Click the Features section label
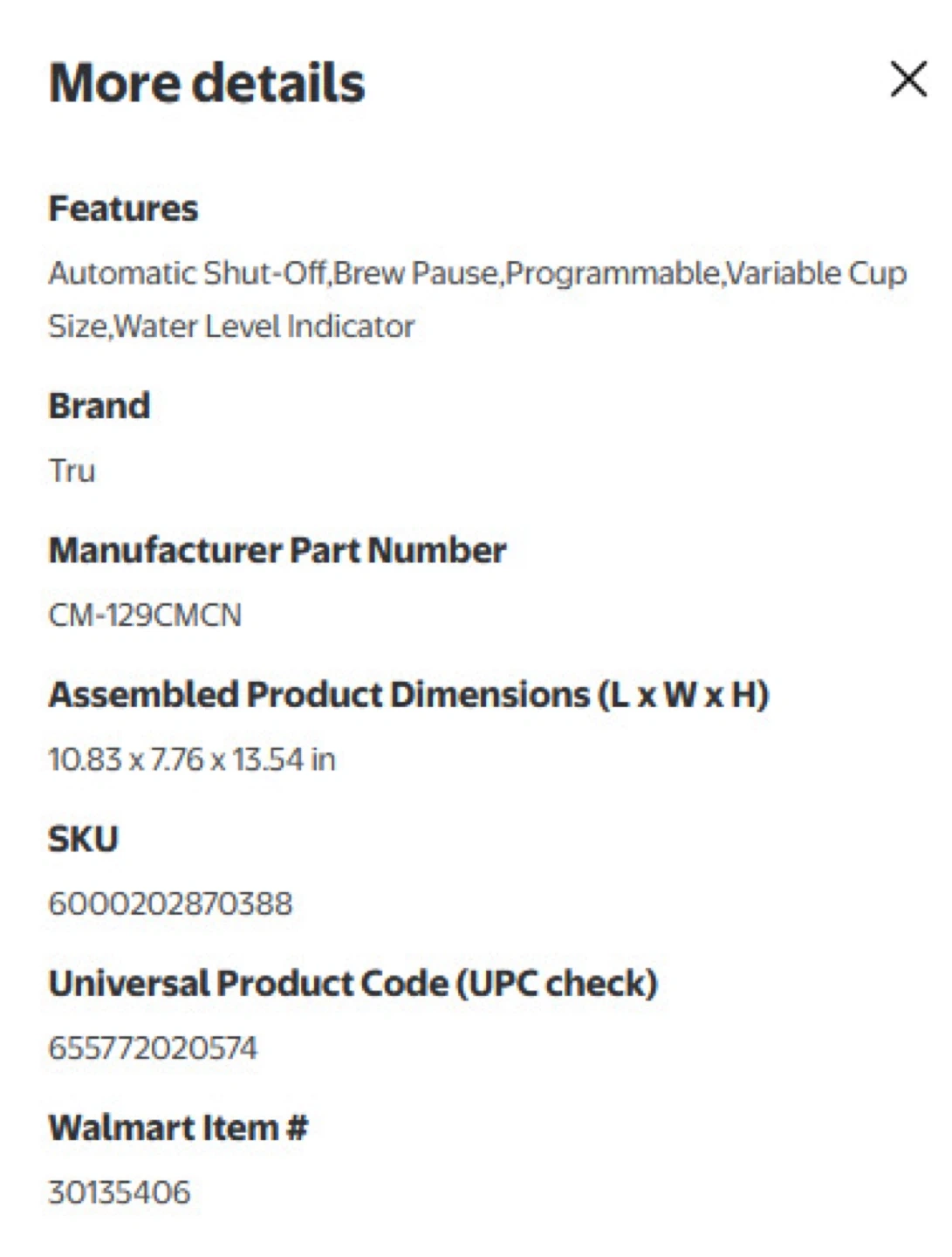Screen dimensions: 952x1257 click(123, 209)
